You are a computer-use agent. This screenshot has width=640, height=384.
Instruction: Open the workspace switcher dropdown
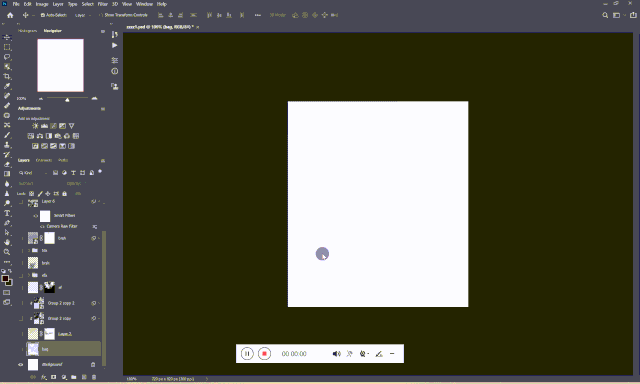[619, 15]
